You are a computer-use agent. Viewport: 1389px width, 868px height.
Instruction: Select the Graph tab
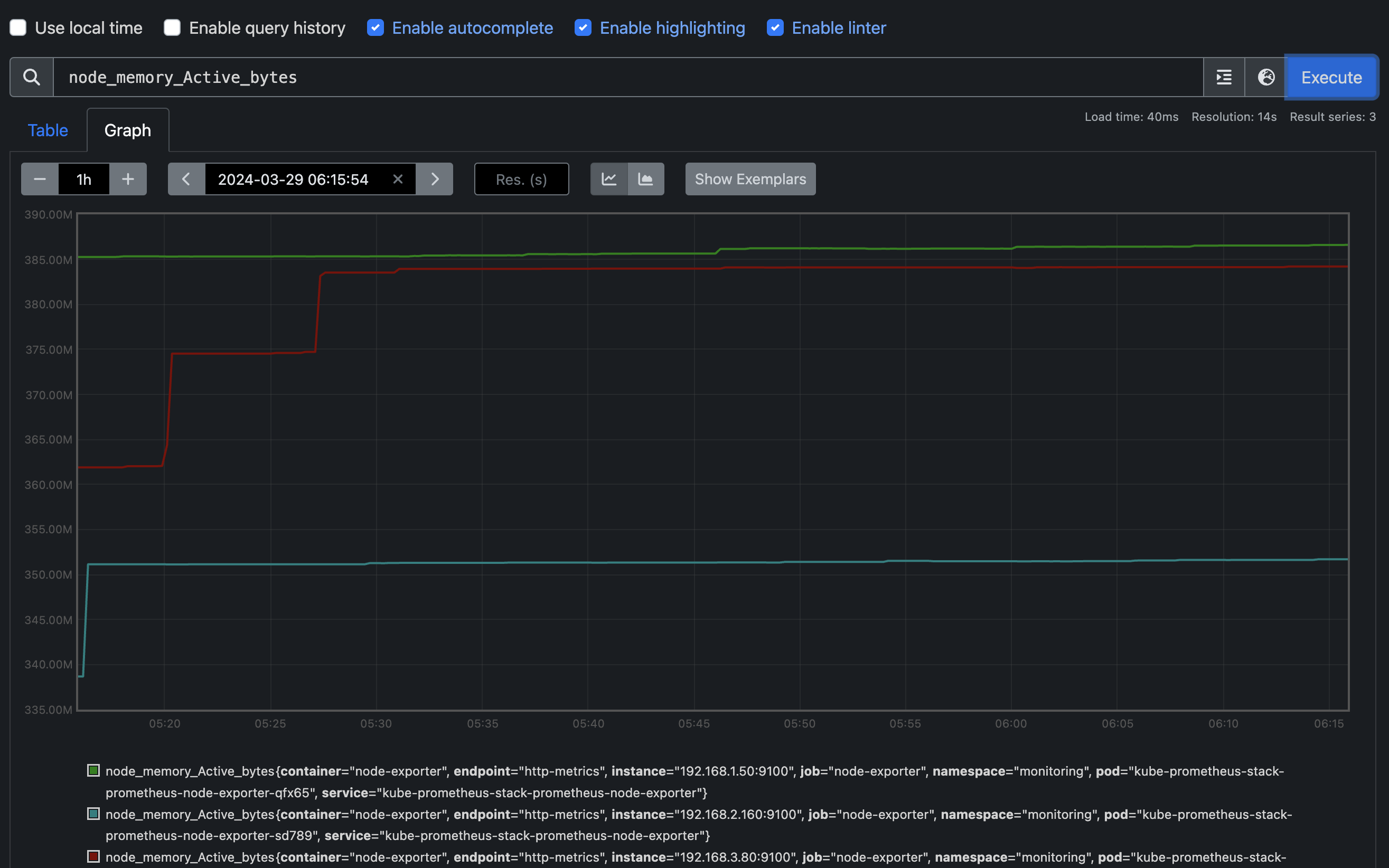pos(127,130)
